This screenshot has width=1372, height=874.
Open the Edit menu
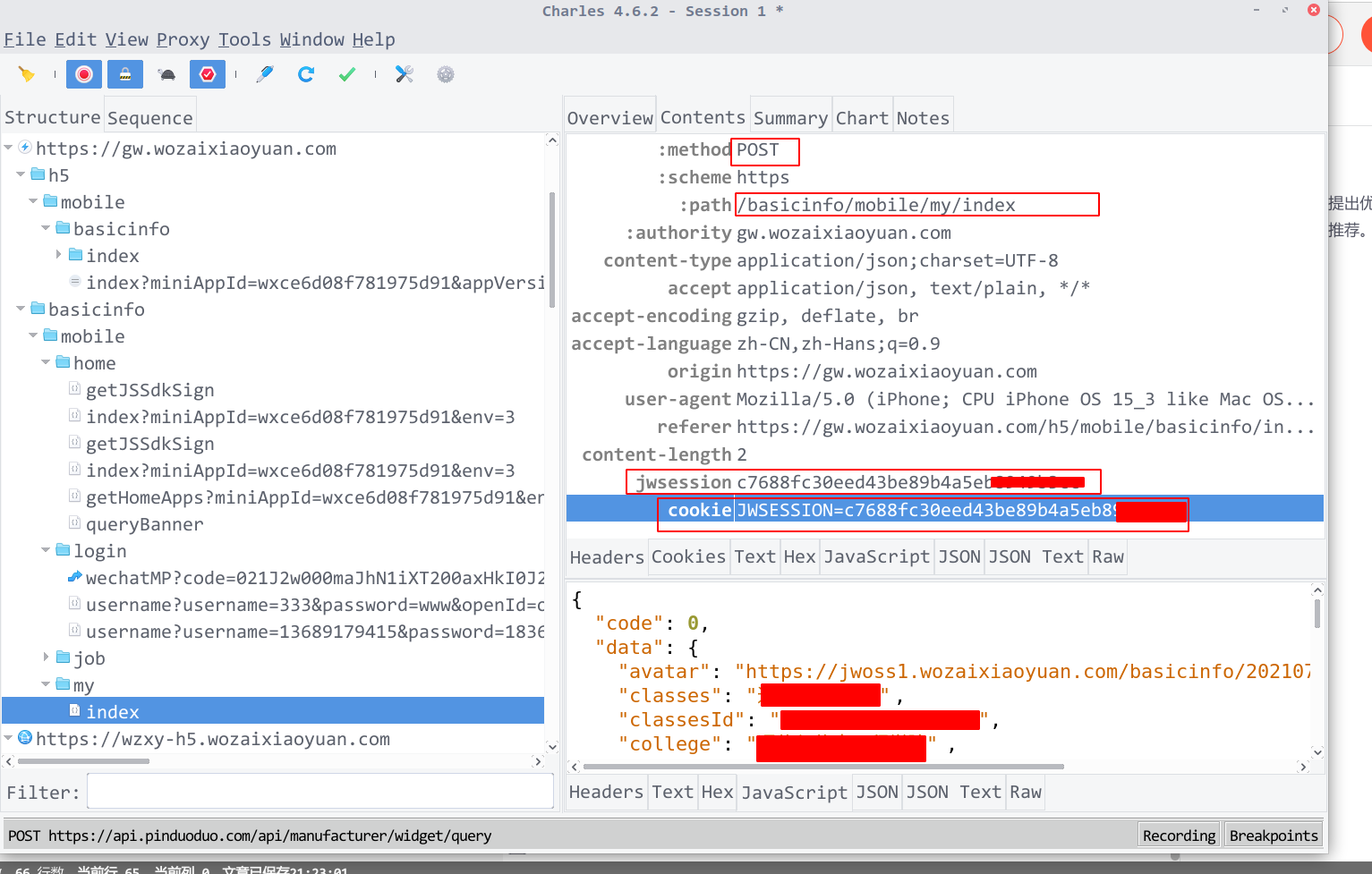tap(76, 39)
